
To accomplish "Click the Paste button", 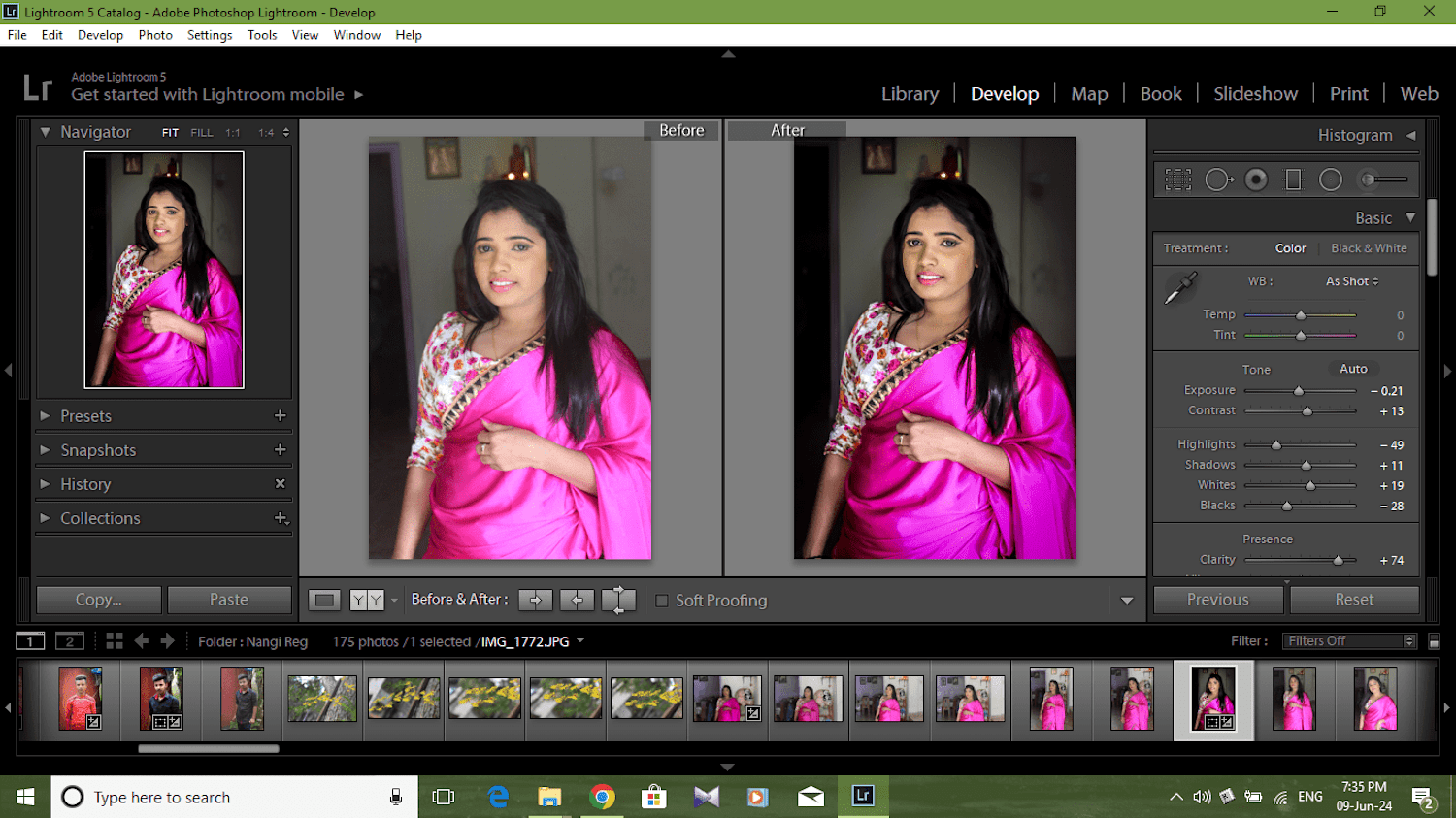I will [x=229, y=600].
